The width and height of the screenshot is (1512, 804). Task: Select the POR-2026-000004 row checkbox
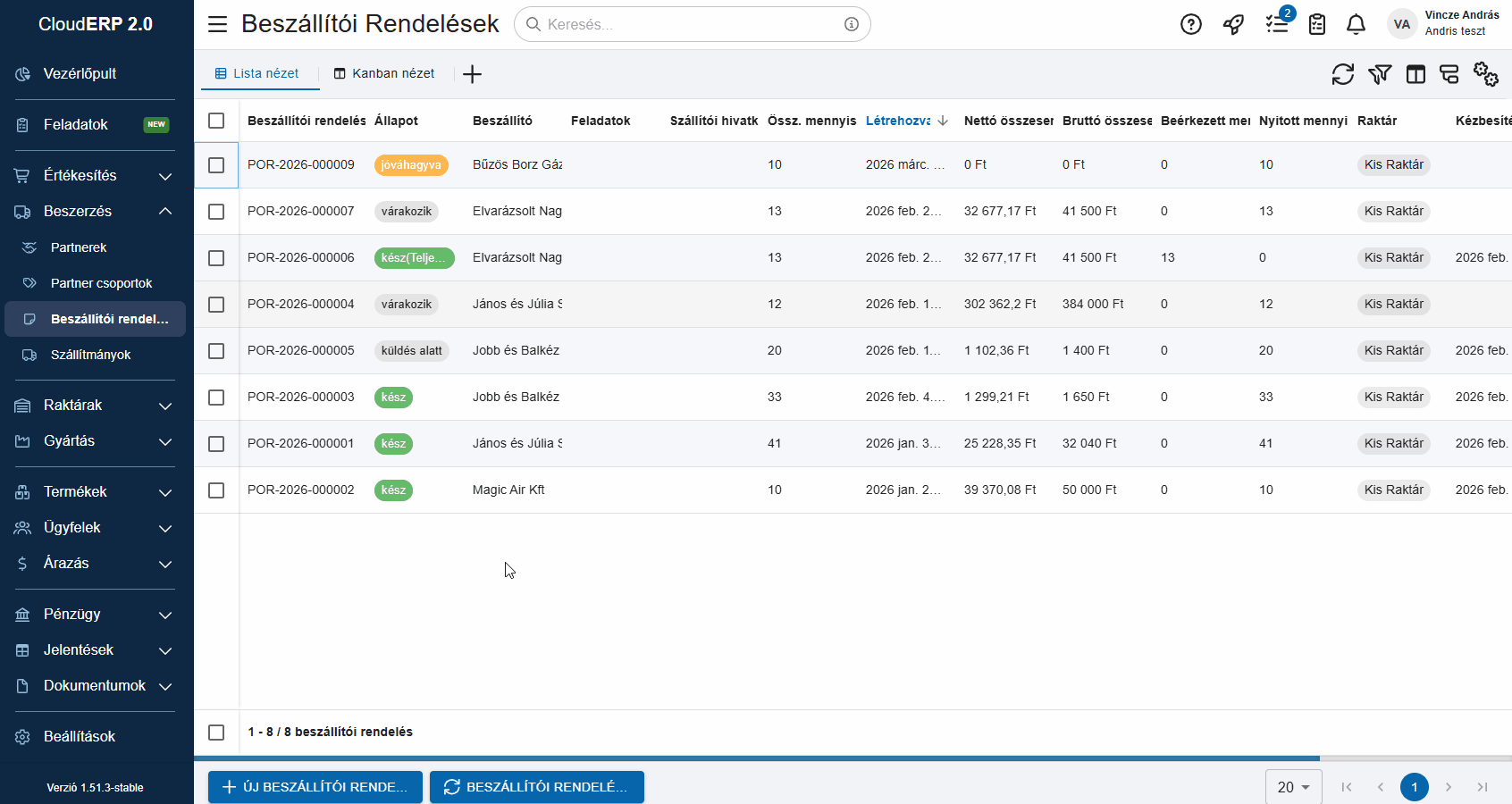coord(216,305)
